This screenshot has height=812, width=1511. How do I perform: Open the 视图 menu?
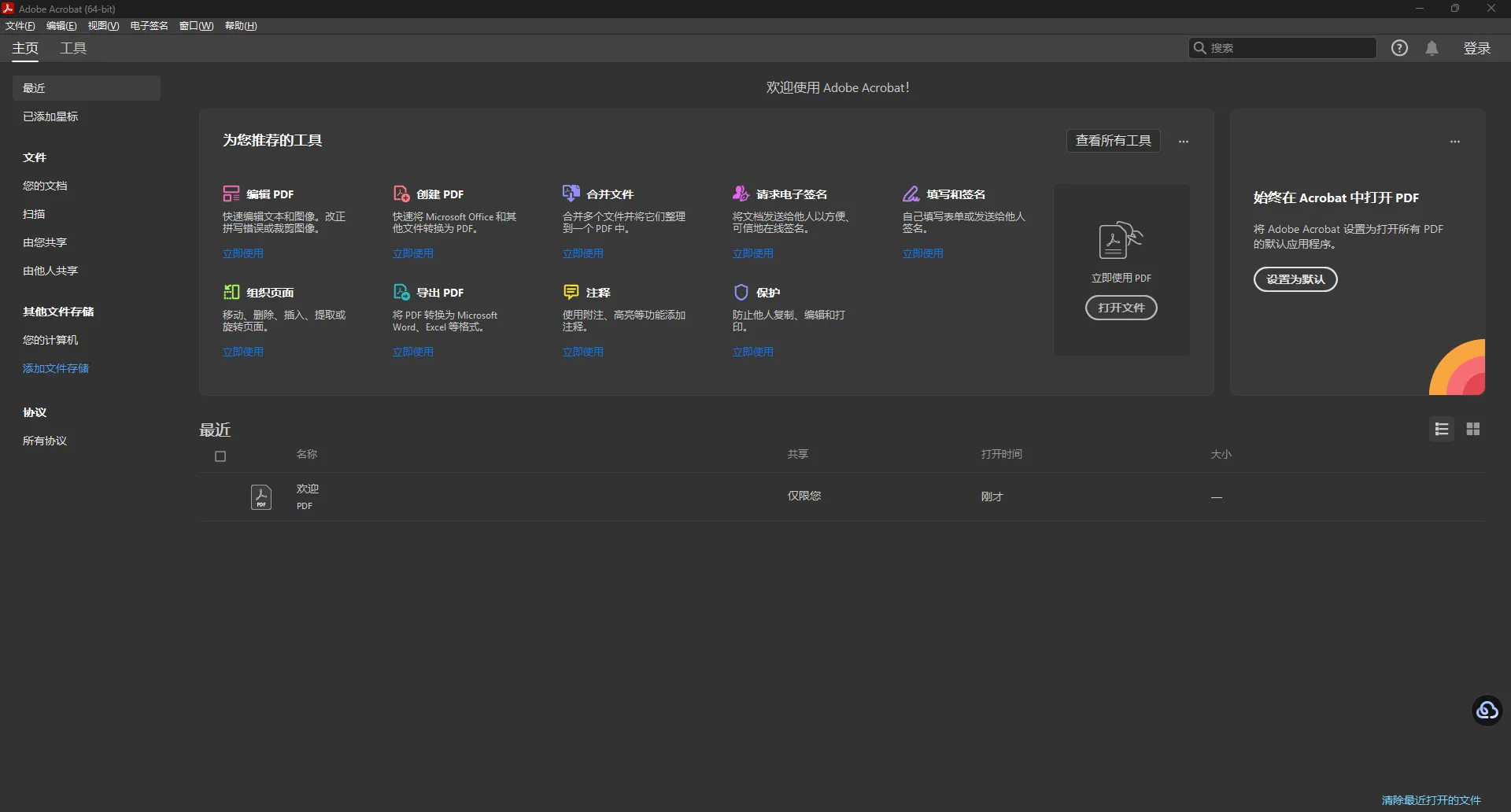[103, 26]
